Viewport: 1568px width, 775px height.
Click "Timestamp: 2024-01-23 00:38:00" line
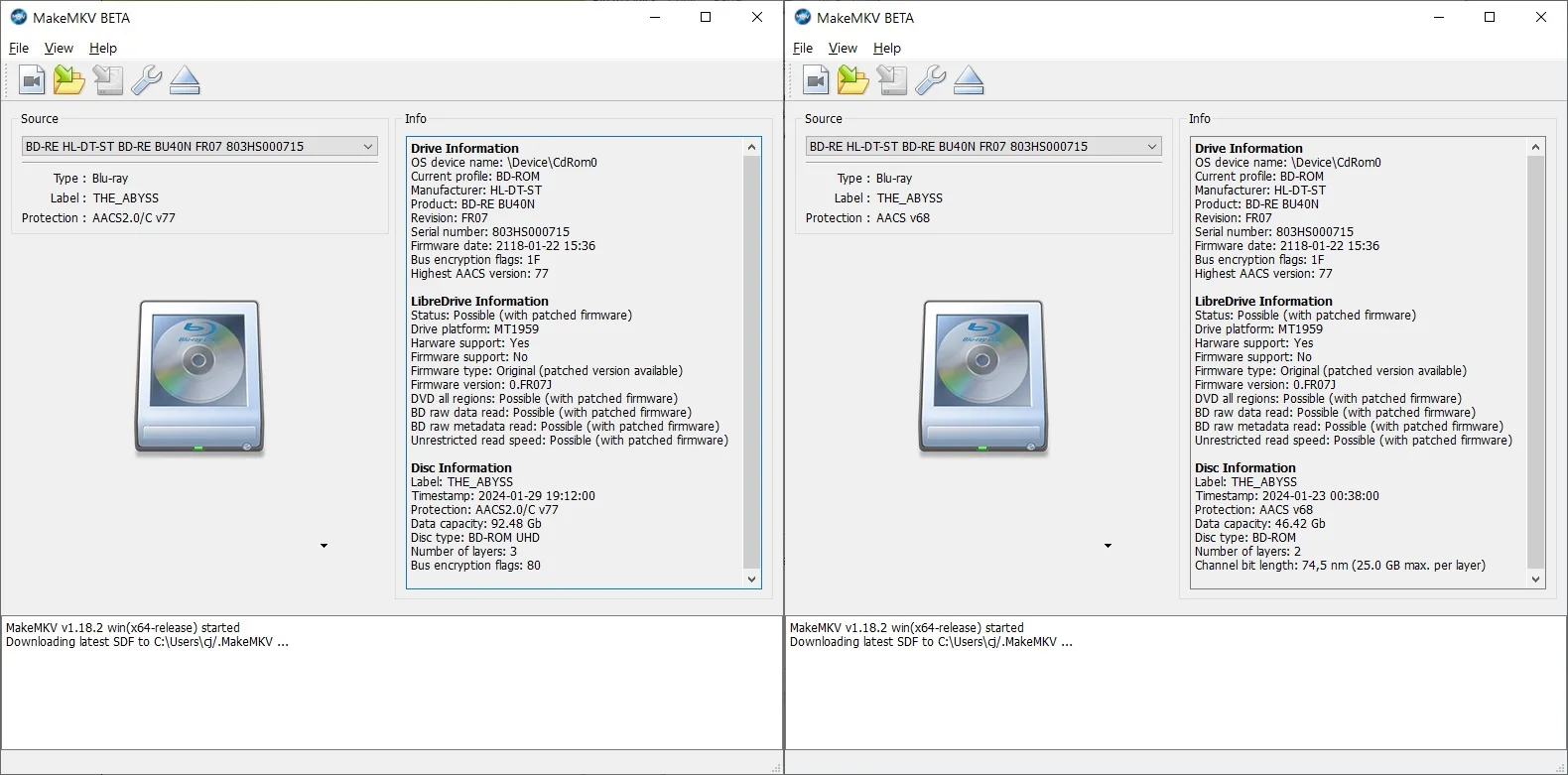pos(1287,496)
